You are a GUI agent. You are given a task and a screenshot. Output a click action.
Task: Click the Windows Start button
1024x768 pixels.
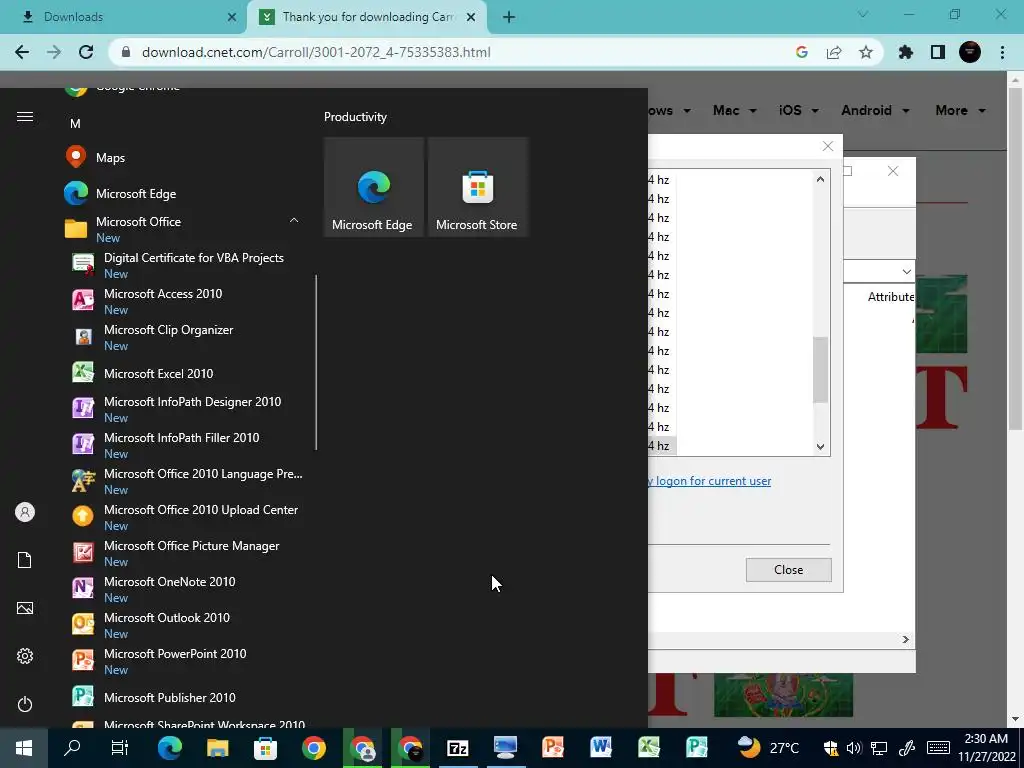pos(24,748)
